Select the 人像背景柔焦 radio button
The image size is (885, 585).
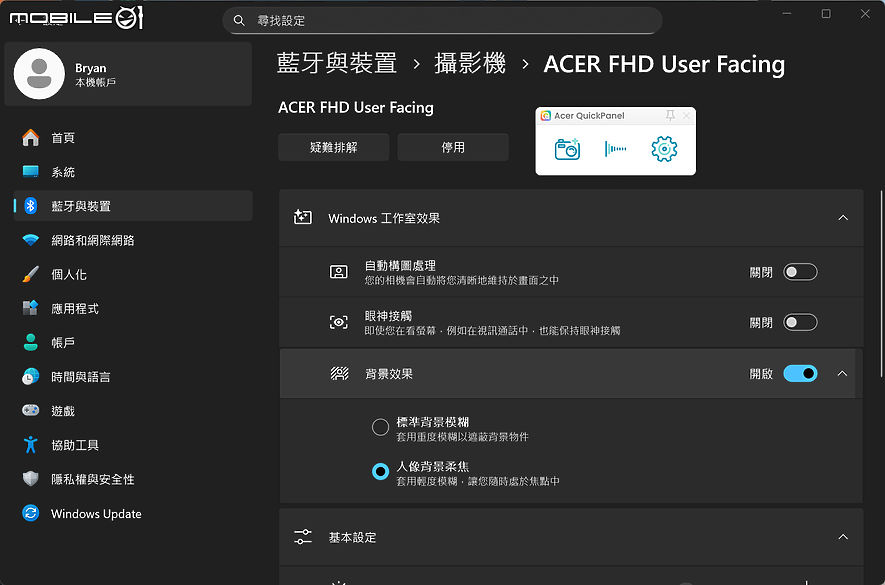tap(380, 471)
